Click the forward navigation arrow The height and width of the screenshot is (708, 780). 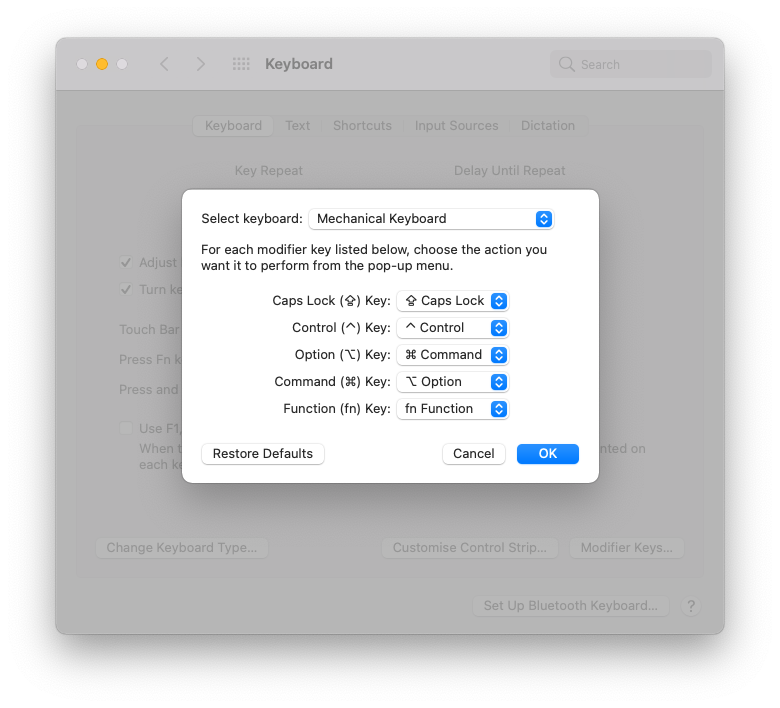(x=200, y=64)
